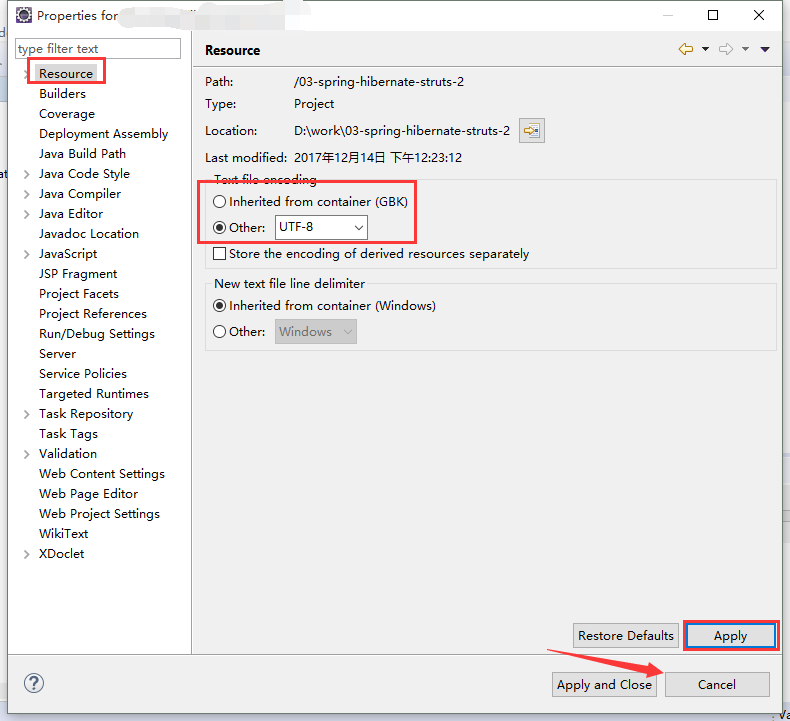Open the back history dropdown arrow
Viewport: 790px width, 721px height.
(705, 49)
